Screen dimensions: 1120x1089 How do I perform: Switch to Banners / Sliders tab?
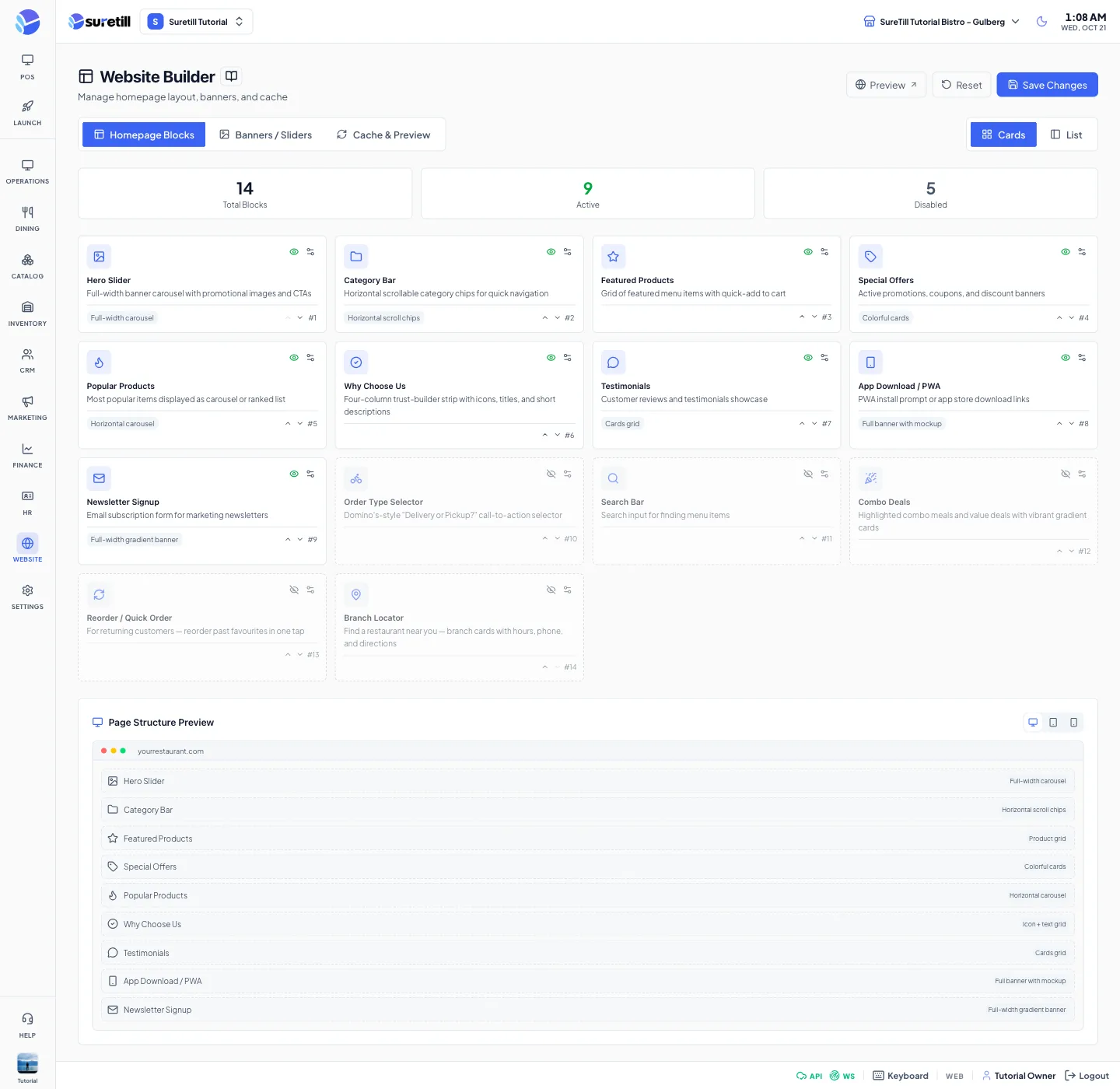[x=265, y=135]
